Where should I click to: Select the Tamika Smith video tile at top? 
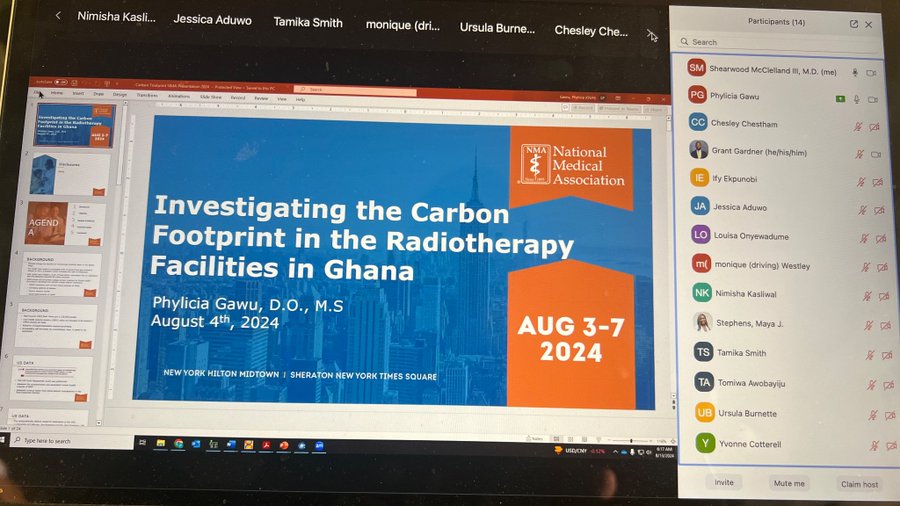(308, 22)
